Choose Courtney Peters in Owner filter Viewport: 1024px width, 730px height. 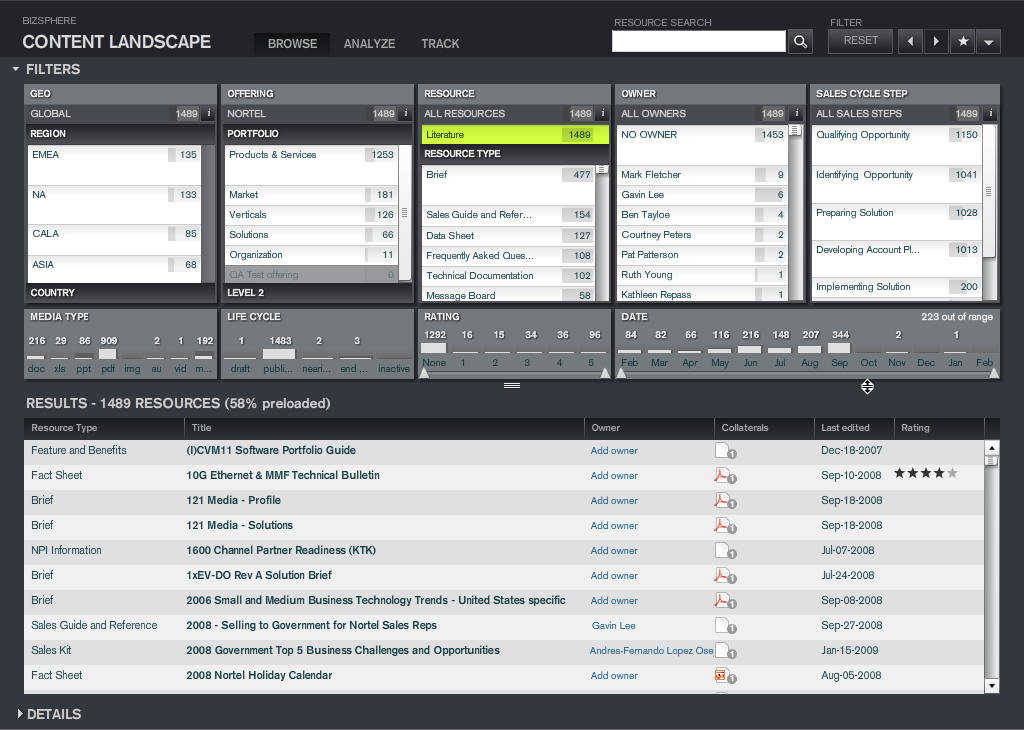(702, 235)
